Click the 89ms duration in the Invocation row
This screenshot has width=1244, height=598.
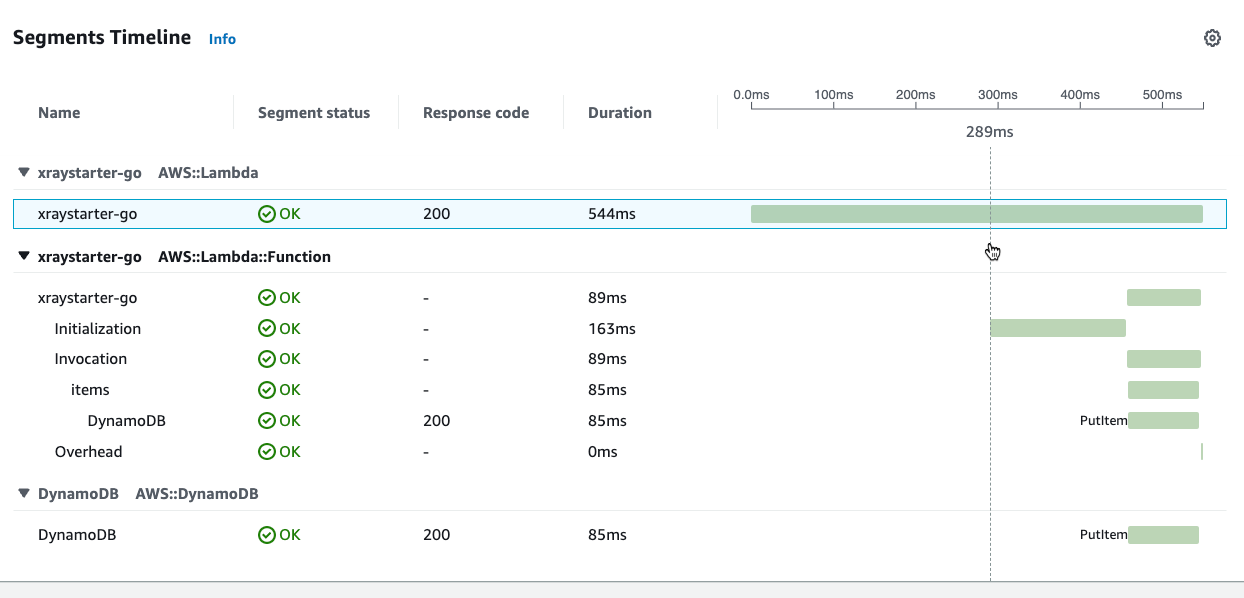tap(607, 358)
